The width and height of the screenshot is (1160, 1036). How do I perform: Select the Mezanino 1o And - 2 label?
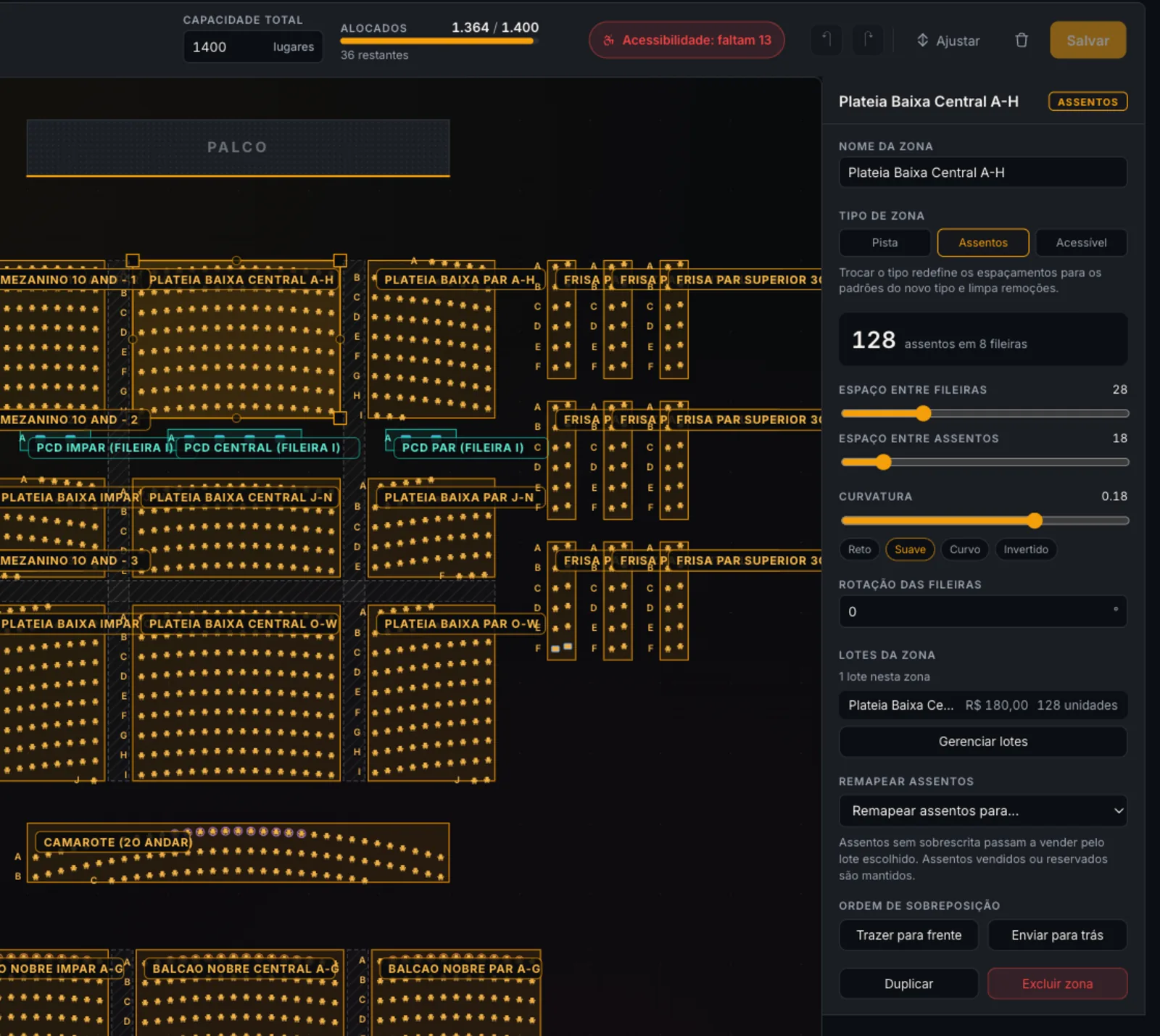[70, 420]
